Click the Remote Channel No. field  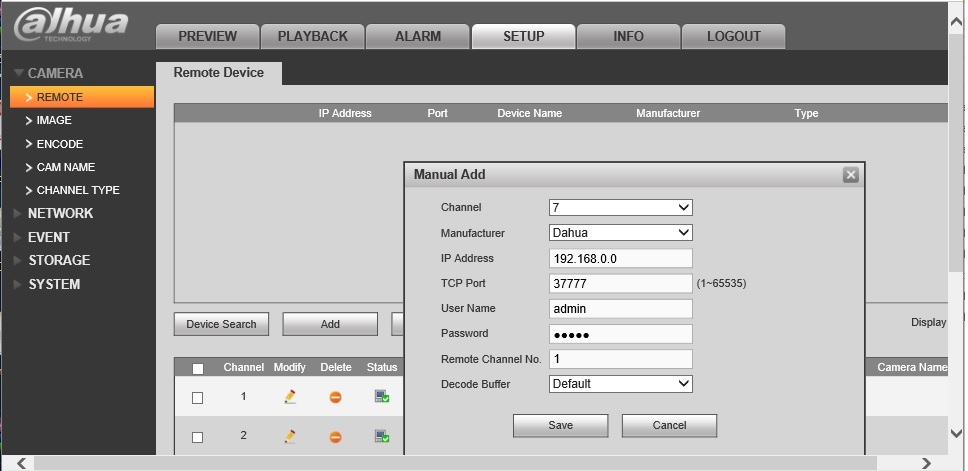click(x=620, y=359)
